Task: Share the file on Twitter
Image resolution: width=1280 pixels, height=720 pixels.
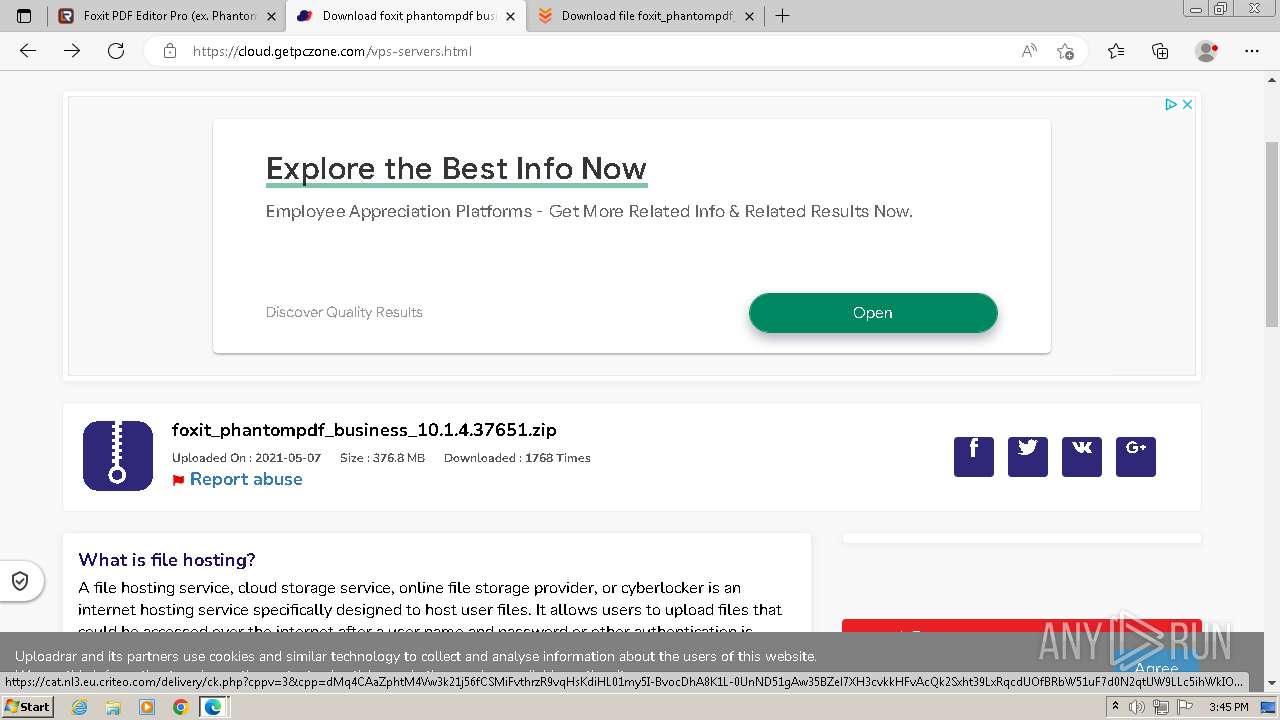Action: (1028, 457)
